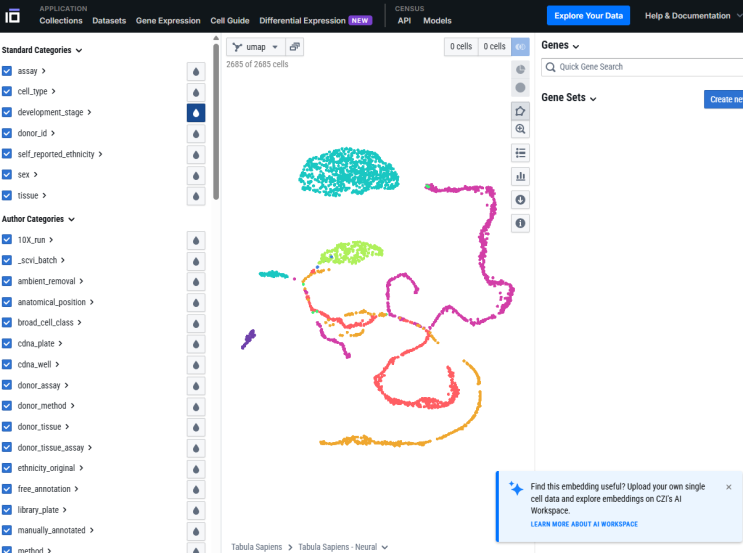Open the Census API link
743x553 pixels.
pos(404,20)
